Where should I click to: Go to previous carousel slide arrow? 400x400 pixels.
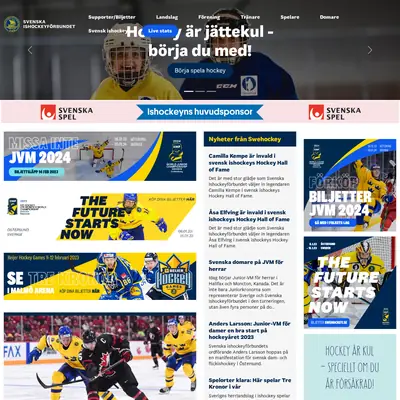pos(30,50)
